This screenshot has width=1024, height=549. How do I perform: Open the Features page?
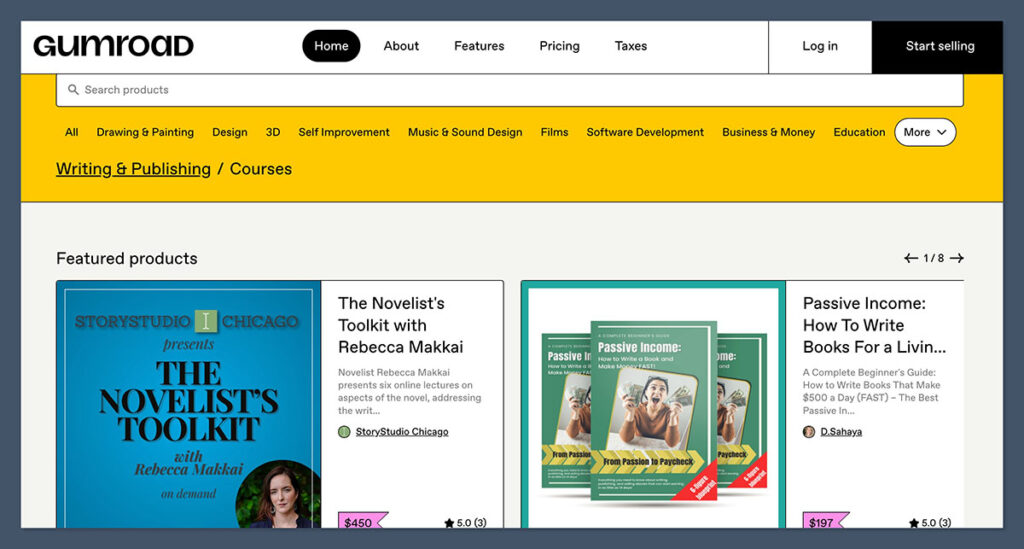coord(479,46)
